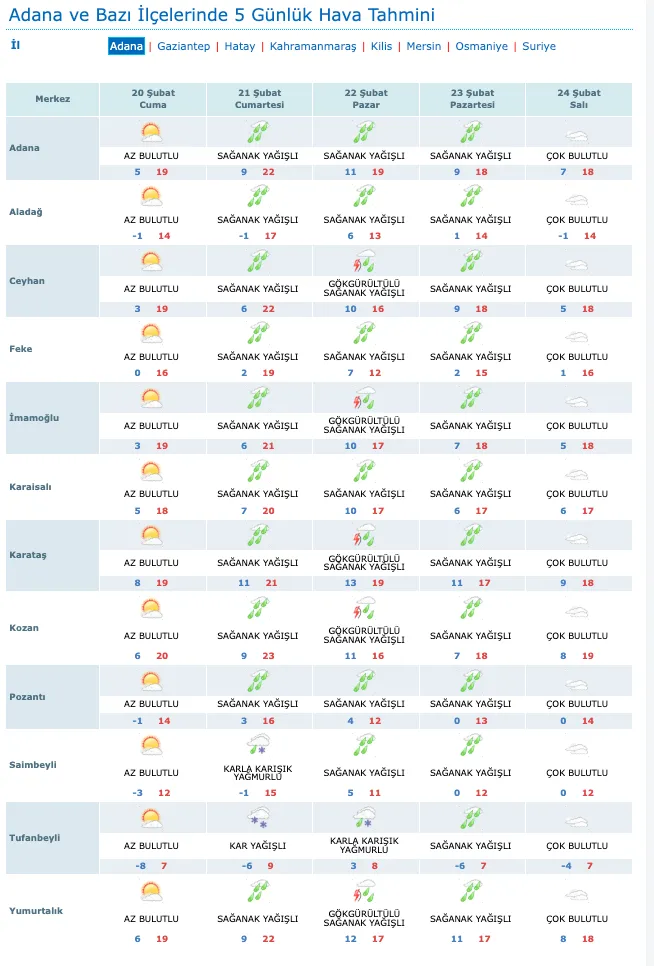Click Tufanbeyli's snow icon for 21 Şubat

click(x=258, y=817)
